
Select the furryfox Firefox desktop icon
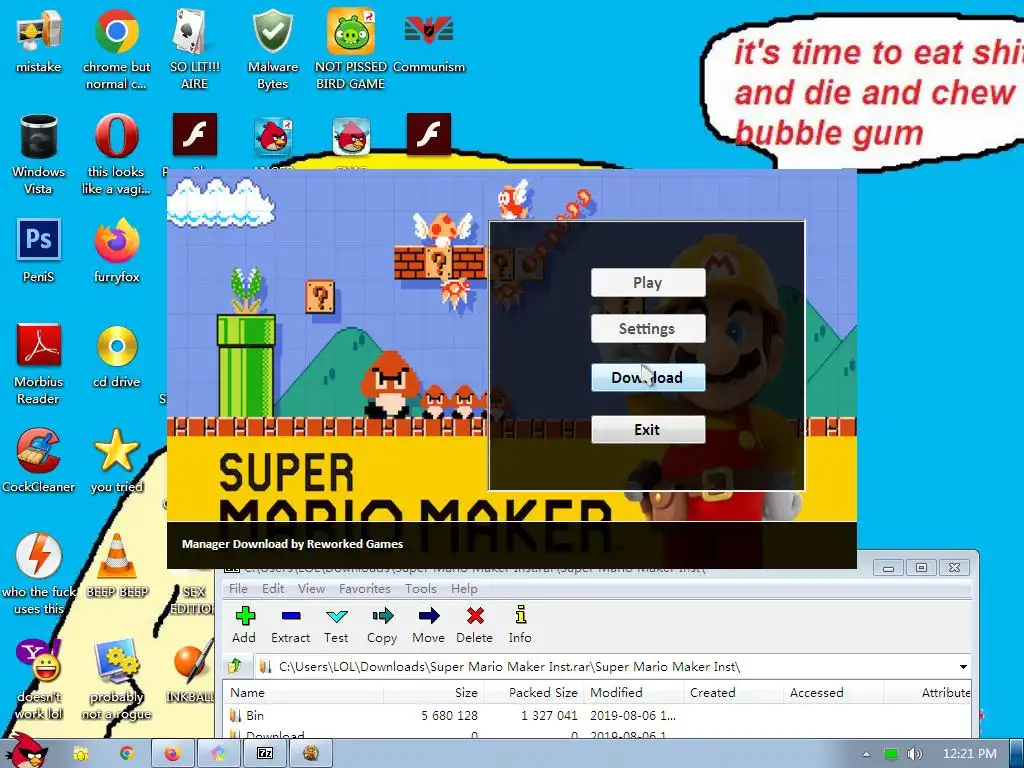click(116, 251)
